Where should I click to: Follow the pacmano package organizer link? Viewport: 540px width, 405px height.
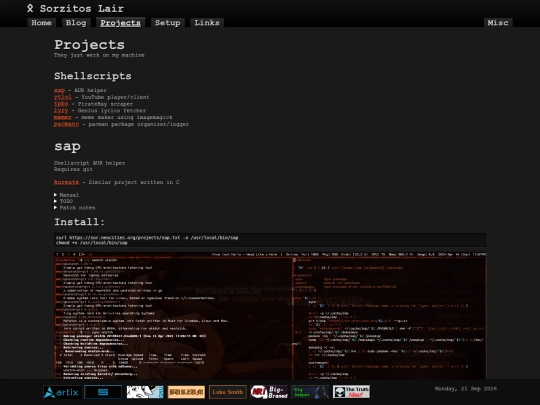coord(66,124)
